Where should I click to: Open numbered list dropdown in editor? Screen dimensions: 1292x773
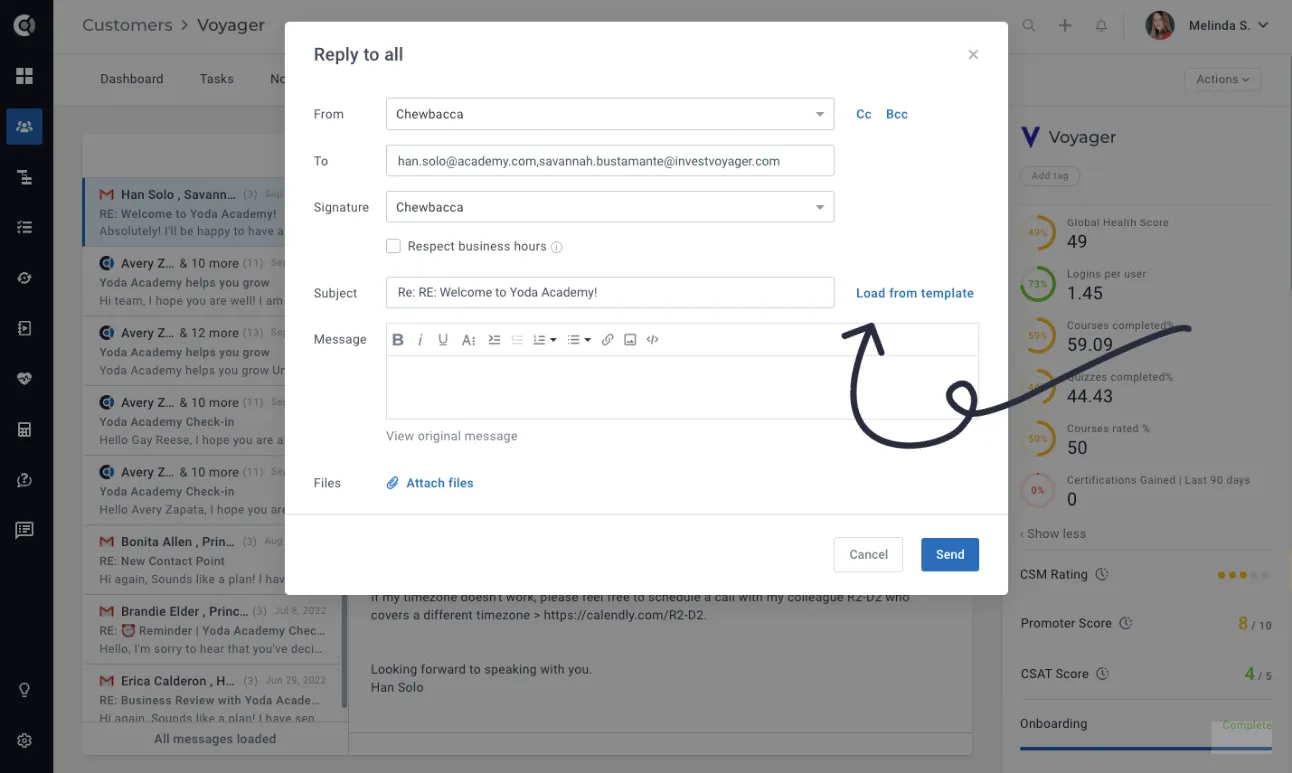[x=545, y=340]
